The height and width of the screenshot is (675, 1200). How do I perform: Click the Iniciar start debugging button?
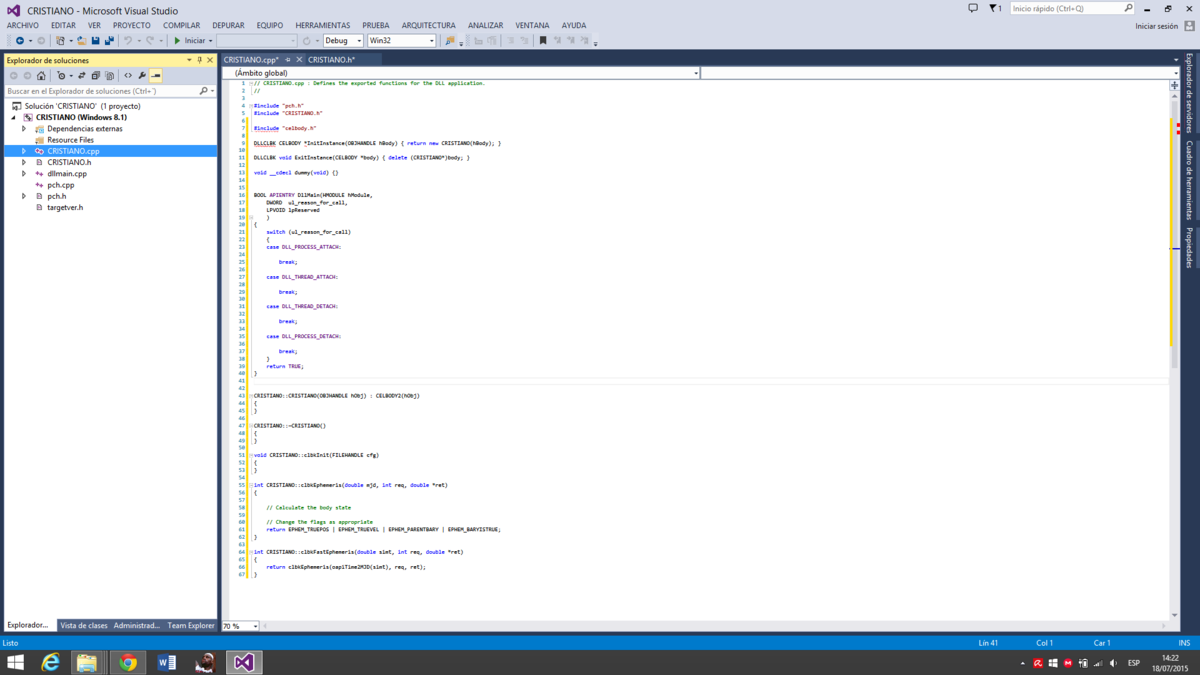(189, 41)
